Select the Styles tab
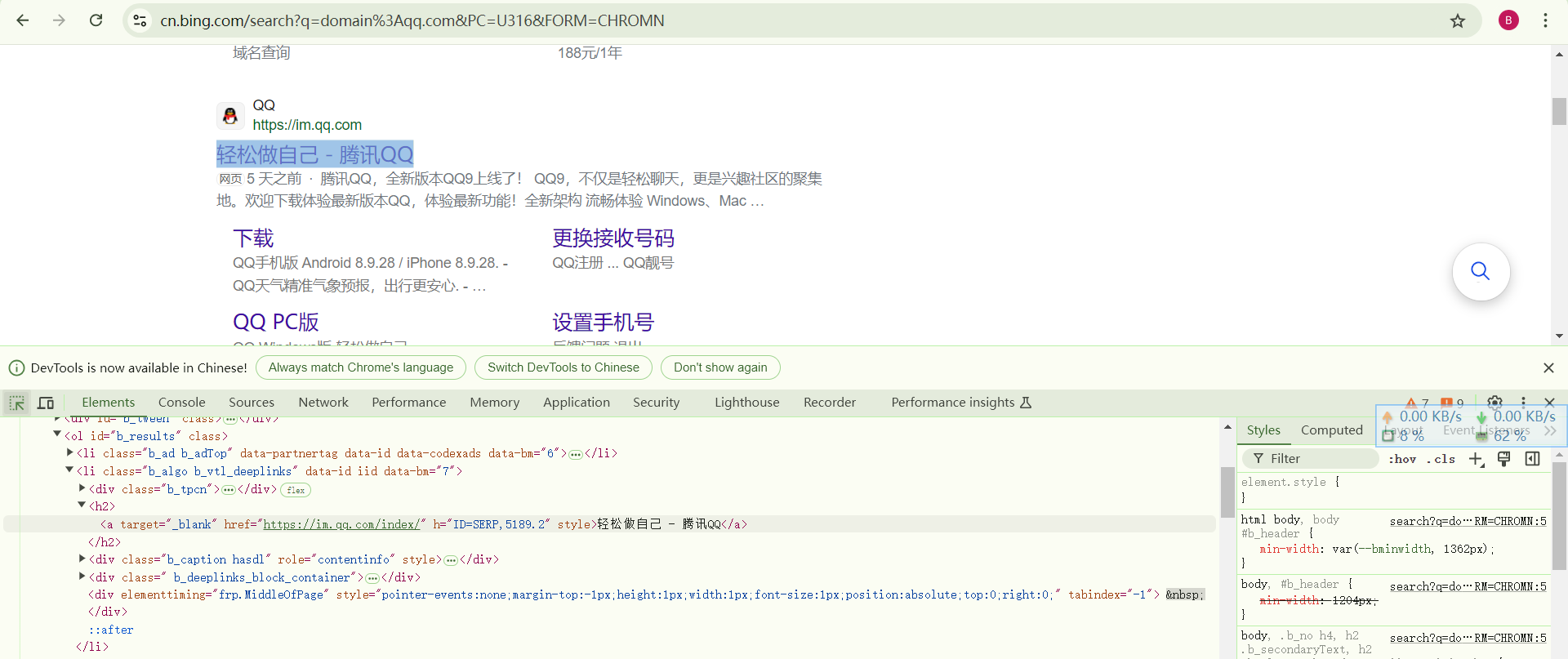 tap(1263, 430)
